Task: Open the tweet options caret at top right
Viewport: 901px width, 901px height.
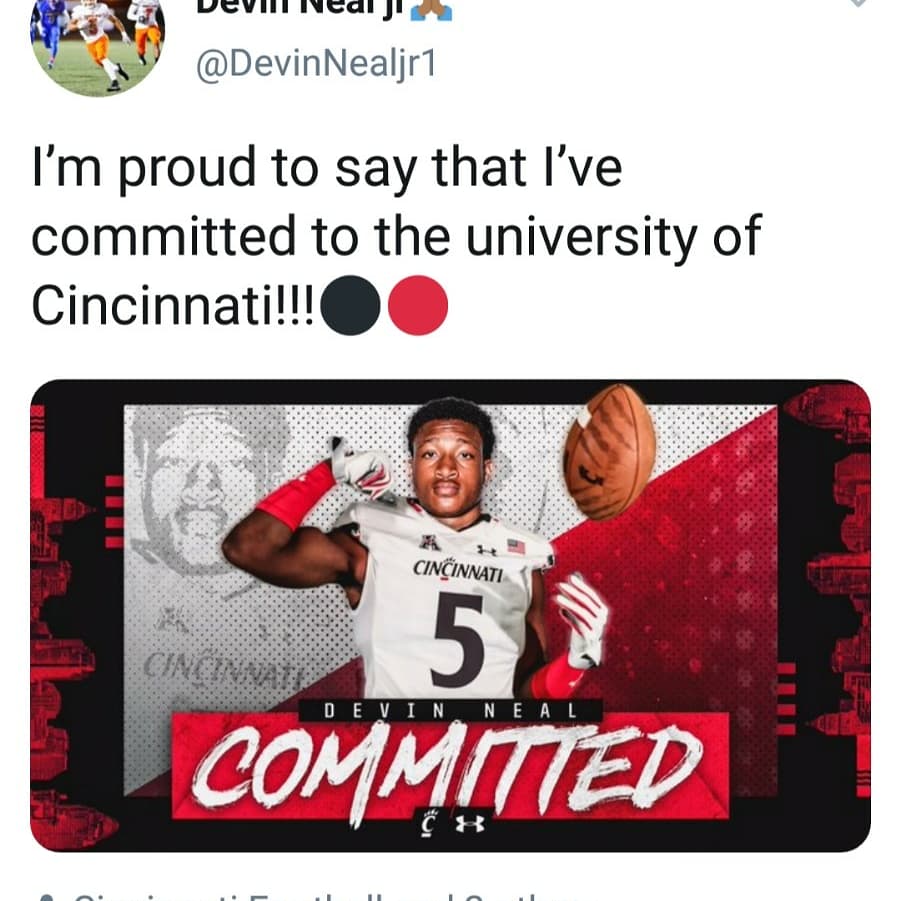Action: (858, 3)
